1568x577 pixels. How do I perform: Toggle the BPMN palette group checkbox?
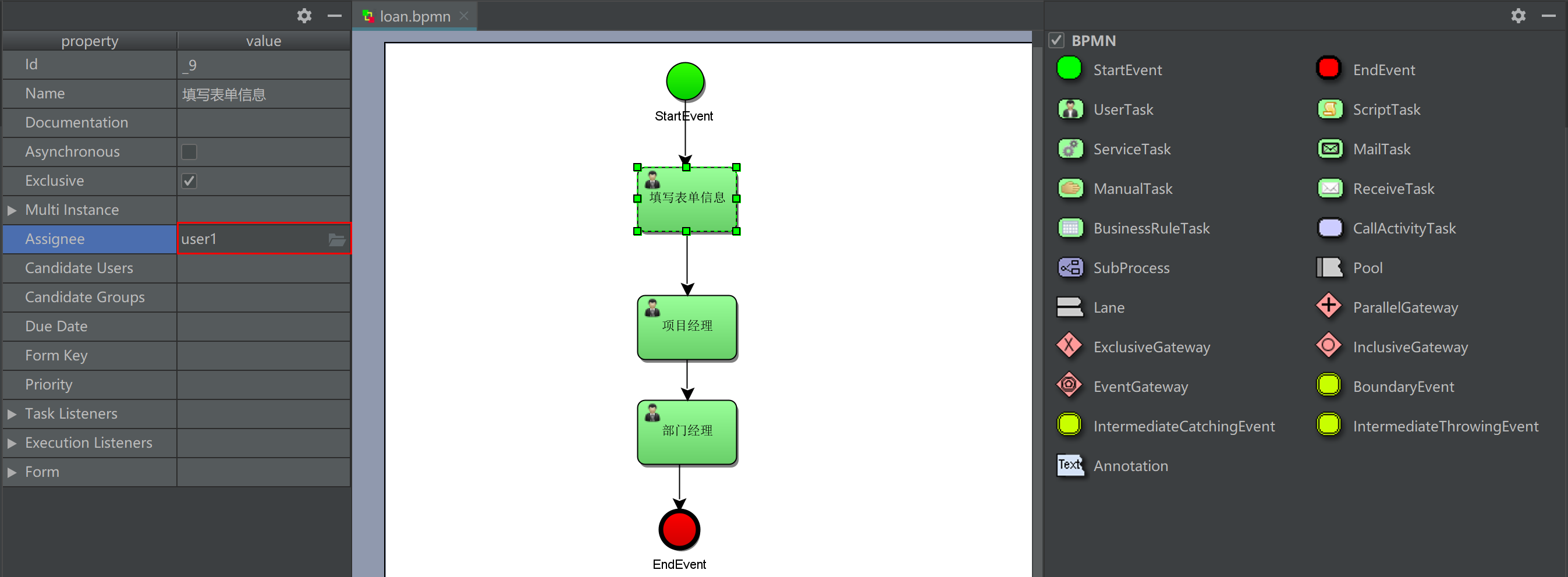1056,41
